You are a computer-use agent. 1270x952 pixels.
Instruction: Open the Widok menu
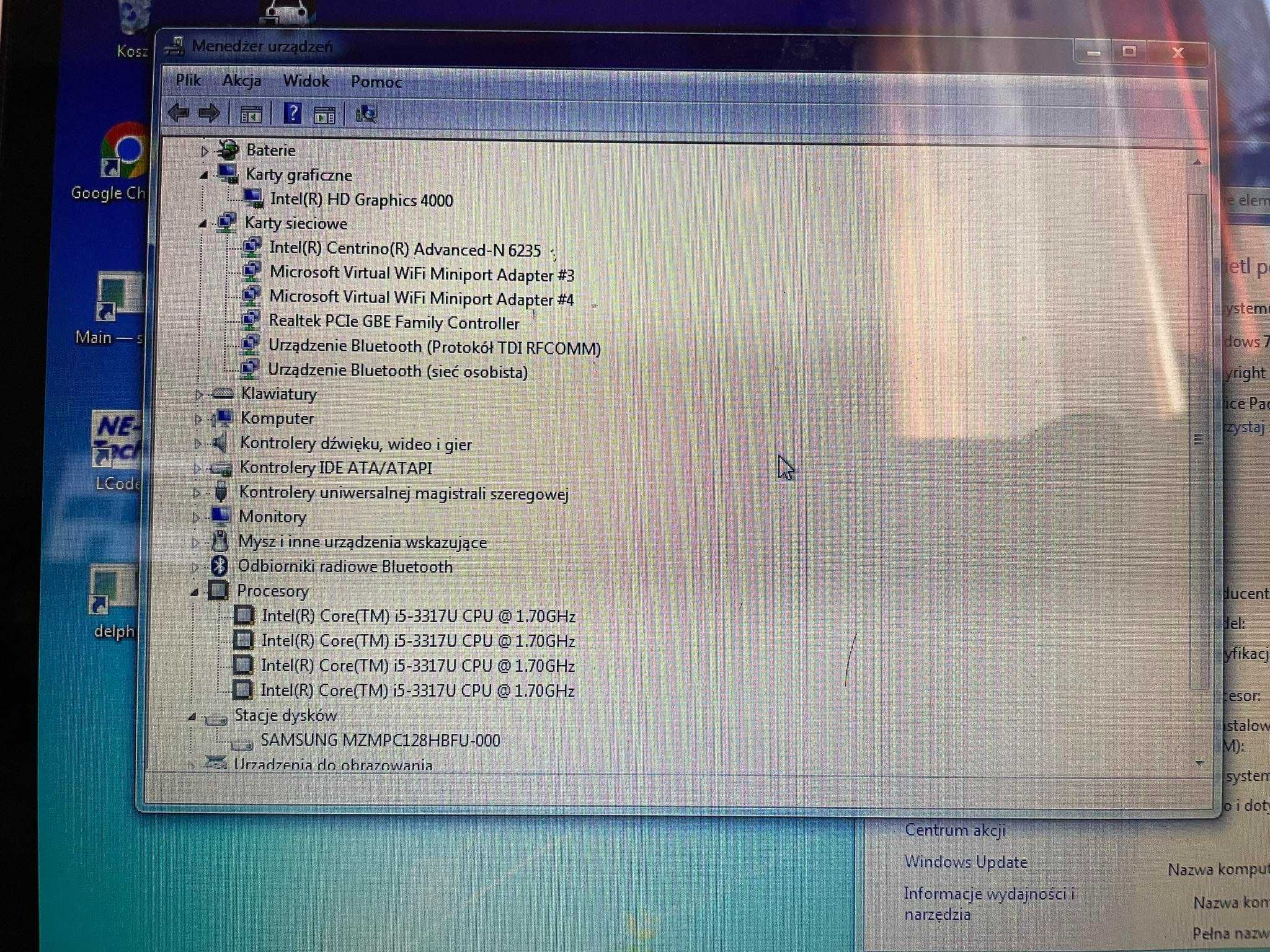(306, 81)
